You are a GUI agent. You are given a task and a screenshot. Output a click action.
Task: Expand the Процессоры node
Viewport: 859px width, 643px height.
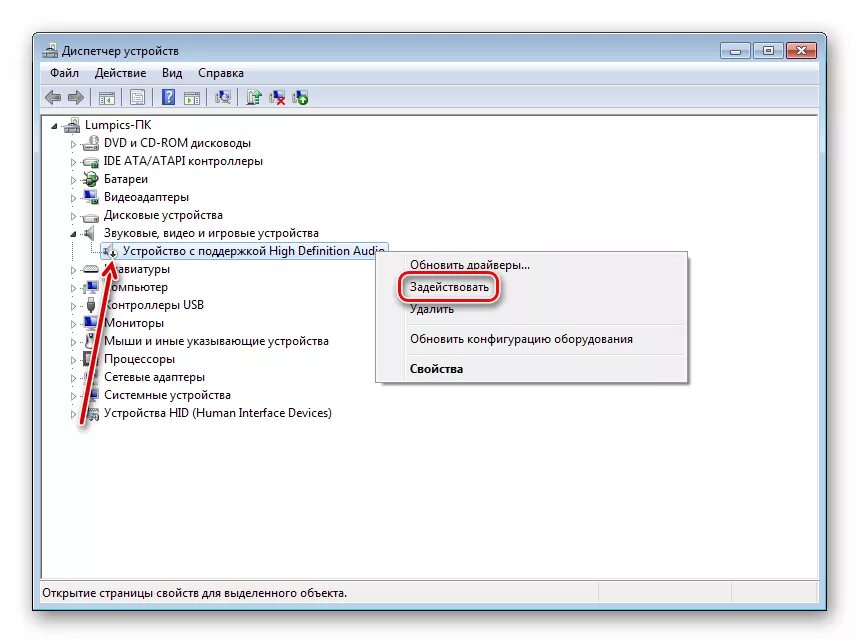pos(73,360)
